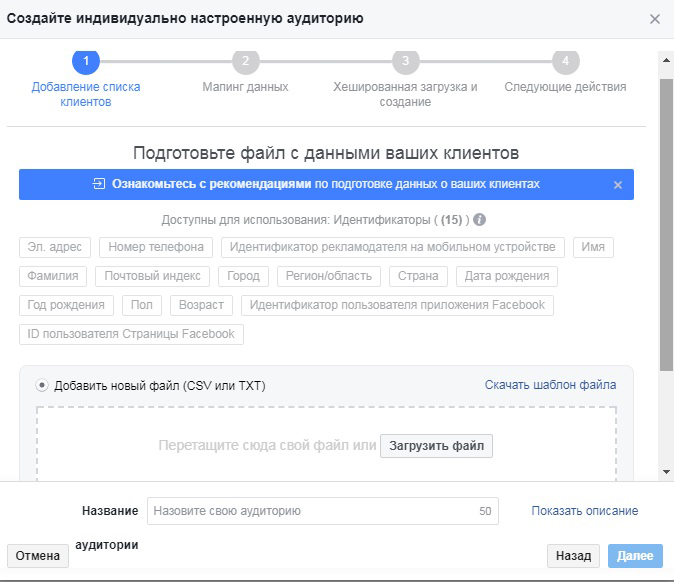Click the Далее button
The width and height of the screenshot is (674, 582).
tap(635, 556)
